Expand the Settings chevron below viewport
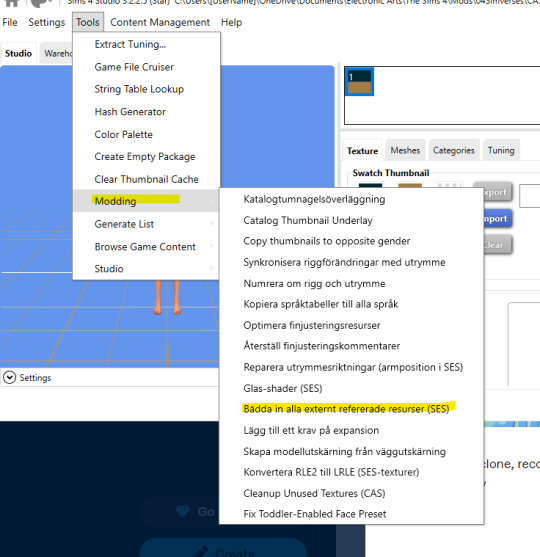 (x=10, y=378)
